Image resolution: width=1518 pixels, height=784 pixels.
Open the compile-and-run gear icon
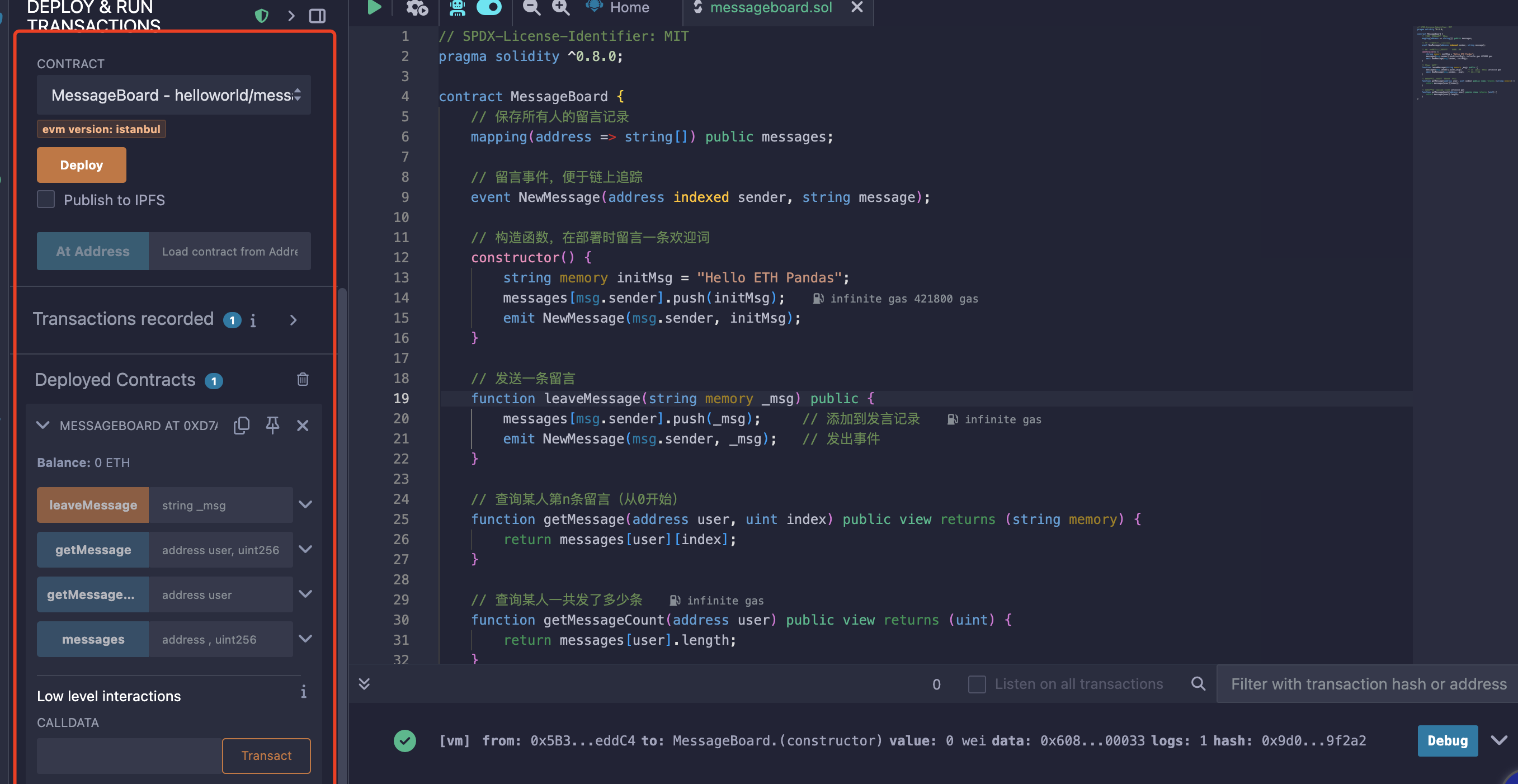(417, 8)
